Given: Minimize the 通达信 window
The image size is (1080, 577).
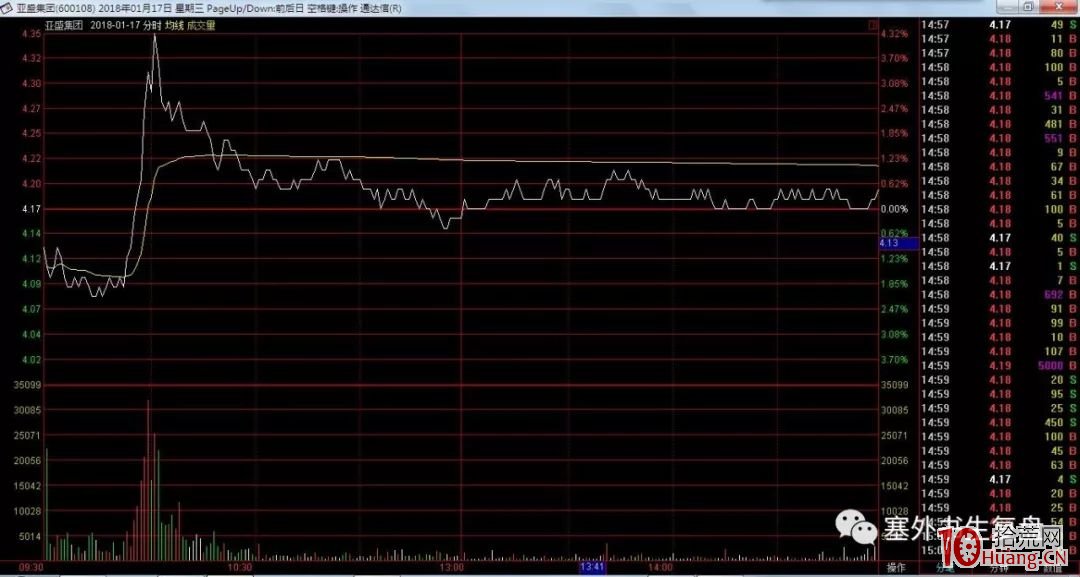Looking at the screenshot, I should click(1008, 6).
